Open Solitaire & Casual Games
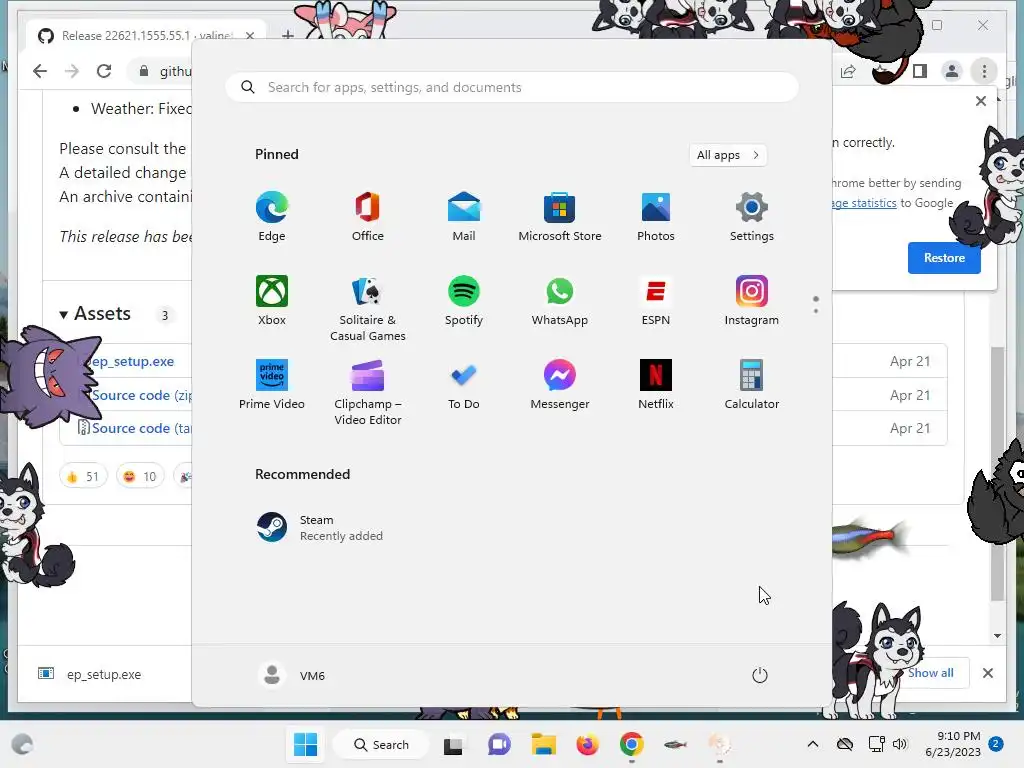The width and height of the screenshot is (1024, 768). 368,308
